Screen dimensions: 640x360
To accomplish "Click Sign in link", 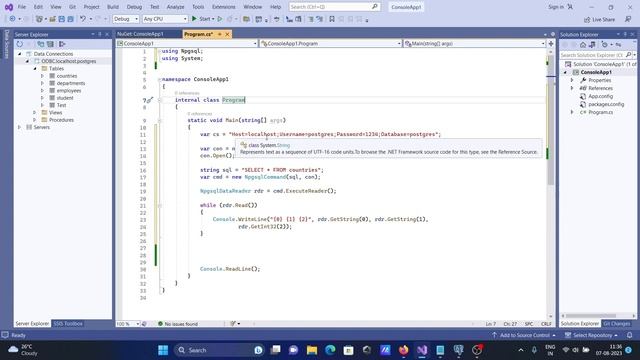I will click(x=556, y=7).
